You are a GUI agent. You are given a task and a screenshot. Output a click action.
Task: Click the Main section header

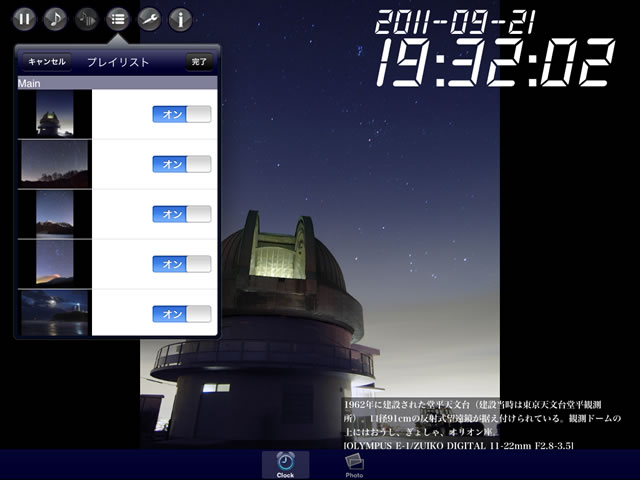(118, 83)
